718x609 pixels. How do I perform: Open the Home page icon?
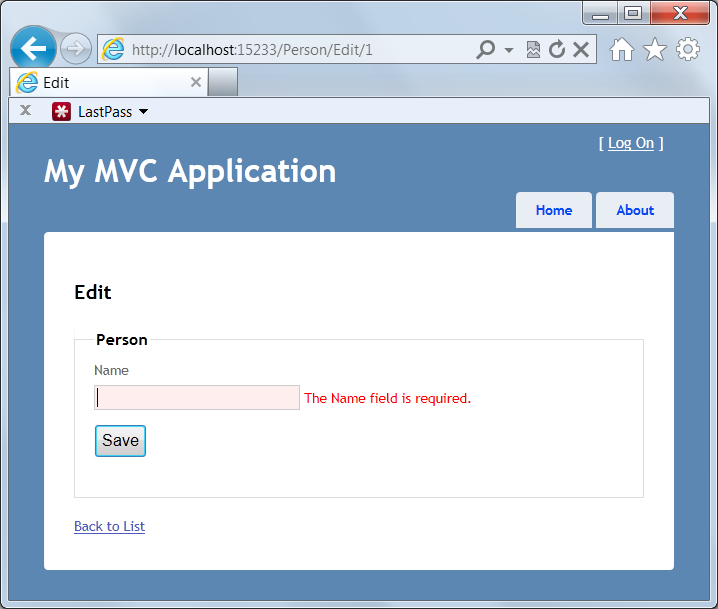[x=622, y=50]
